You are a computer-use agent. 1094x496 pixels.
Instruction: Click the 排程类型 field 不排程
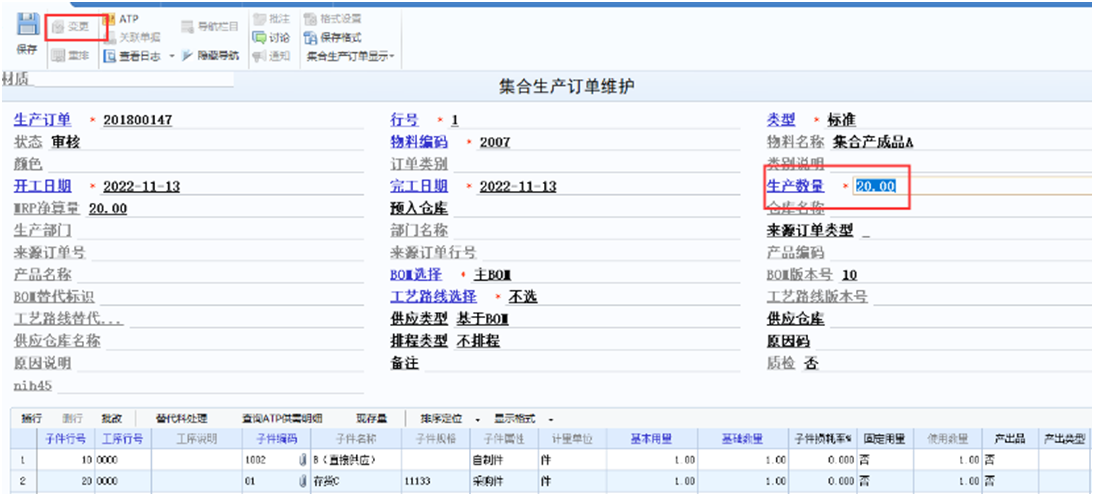598,342
